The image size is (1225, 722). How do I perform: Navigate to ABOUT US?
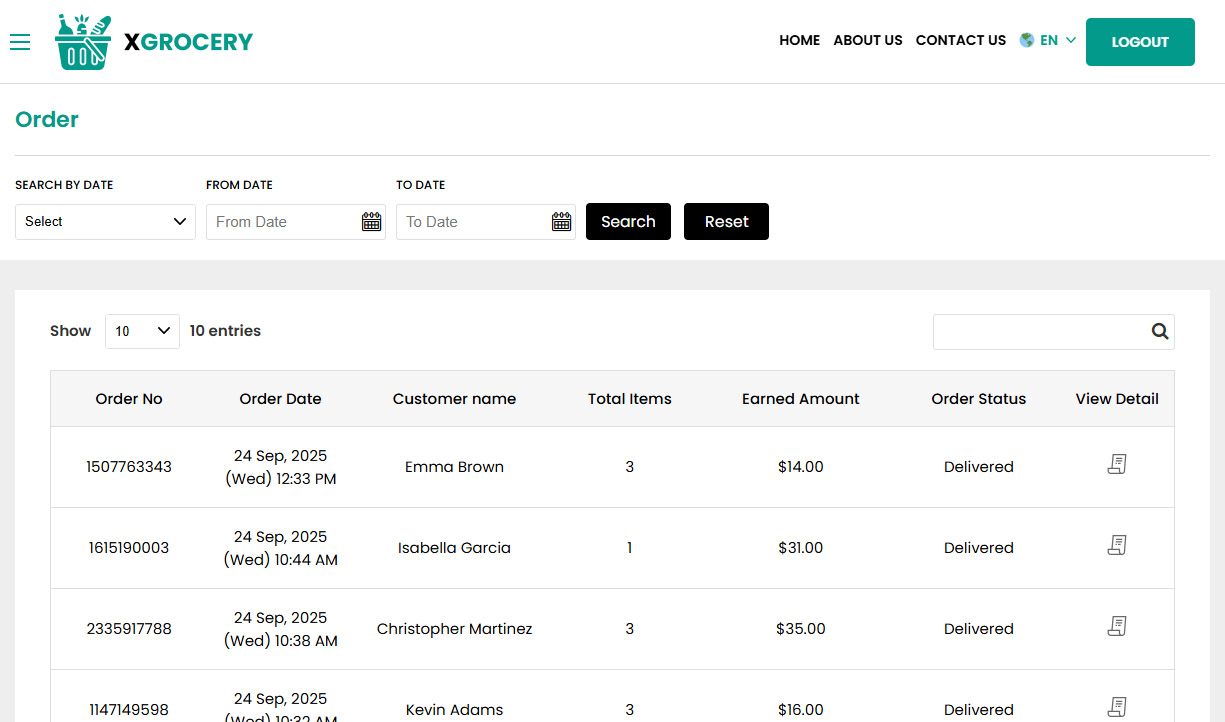tap(867, 40)
